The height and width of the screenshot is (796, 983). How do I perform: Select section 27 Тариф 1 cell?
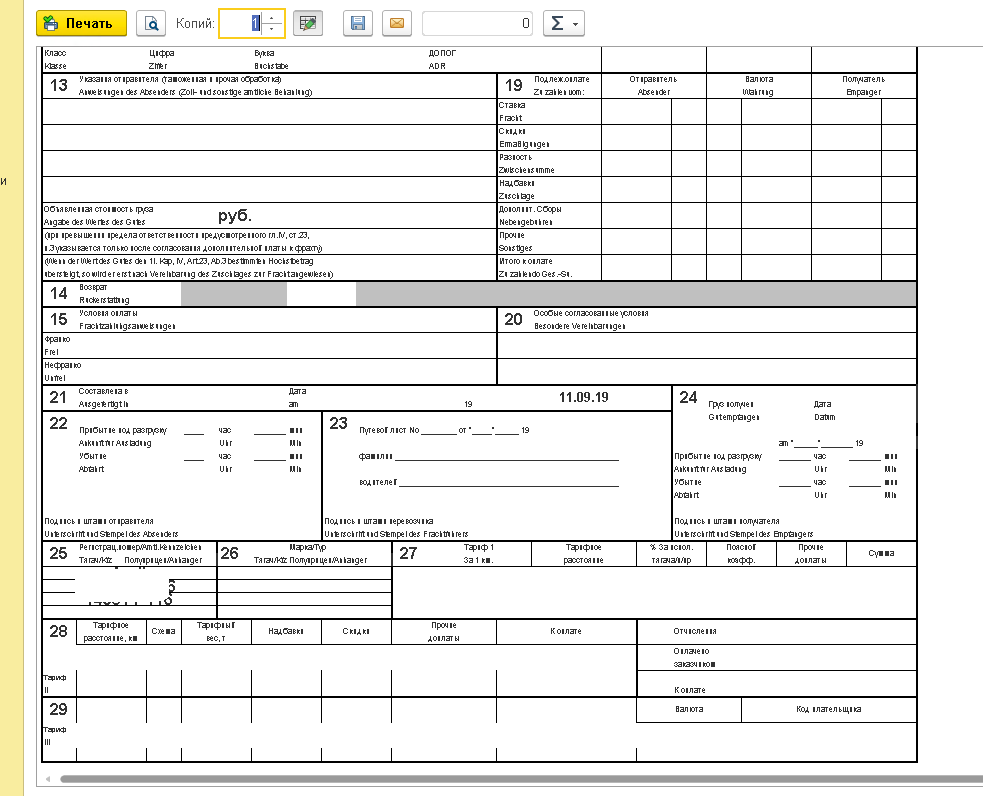pyautogui.click(x=479, y=553)
